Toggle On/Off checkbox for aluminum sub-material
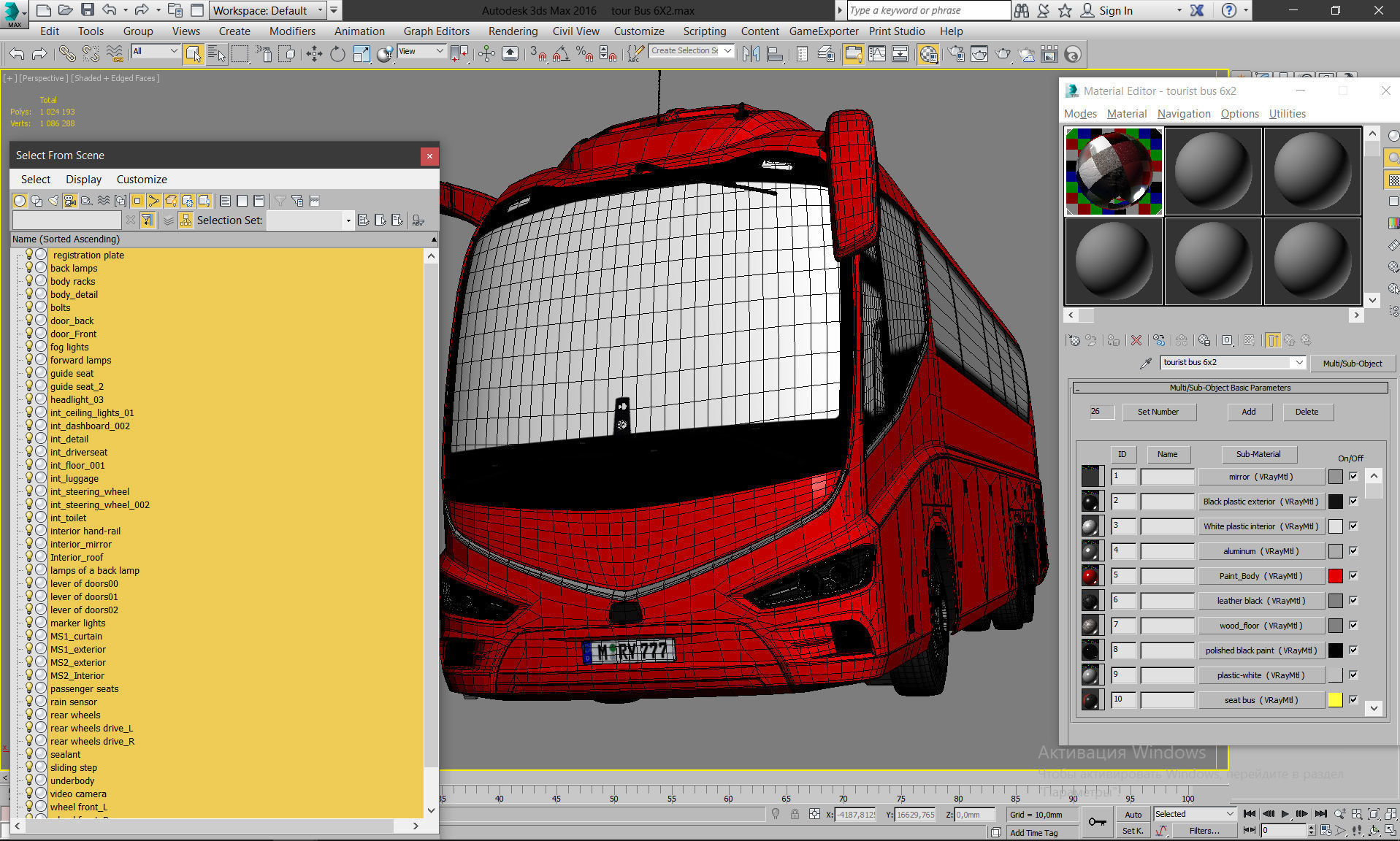This screenshot has width=1400, height=841. pyautogui.click(x=1353, y=551)
